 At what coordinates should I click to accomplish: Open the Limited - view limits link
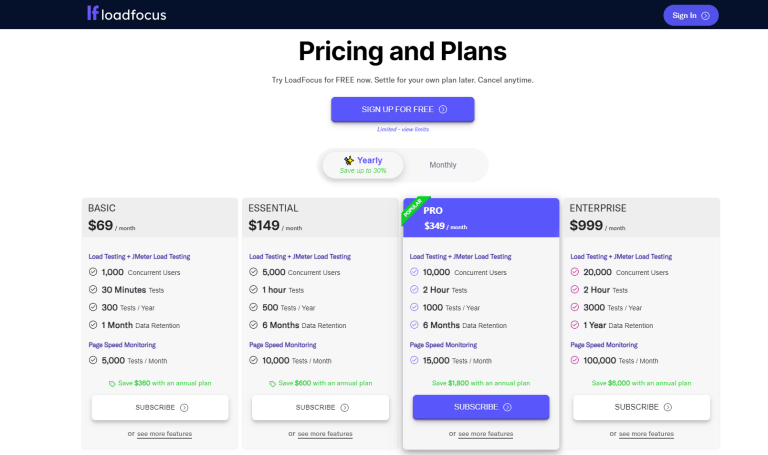pyautogui.click(x=402, y=129)
